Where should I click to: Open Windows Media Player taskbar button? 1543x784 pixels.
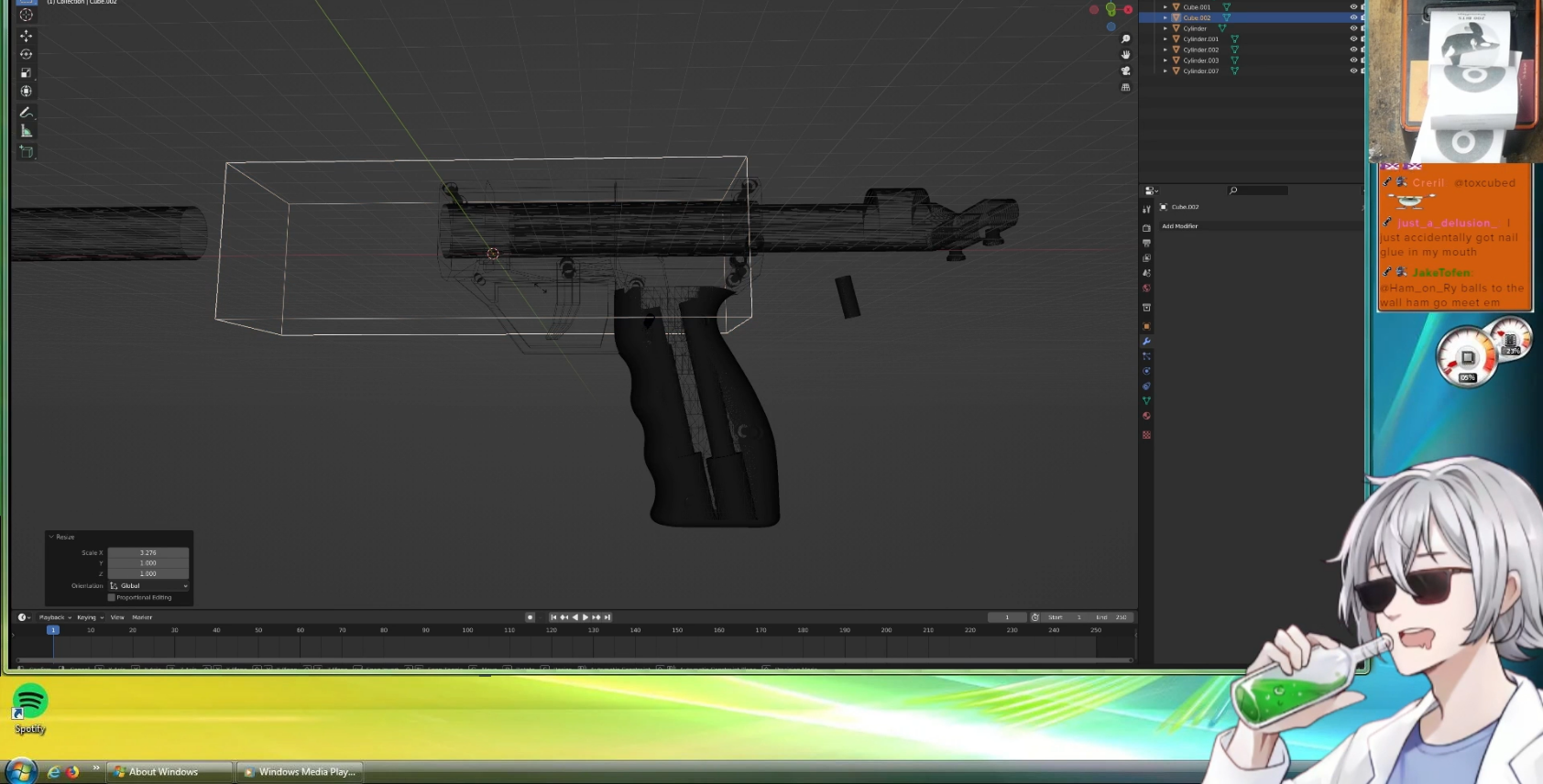coord(300,772)
